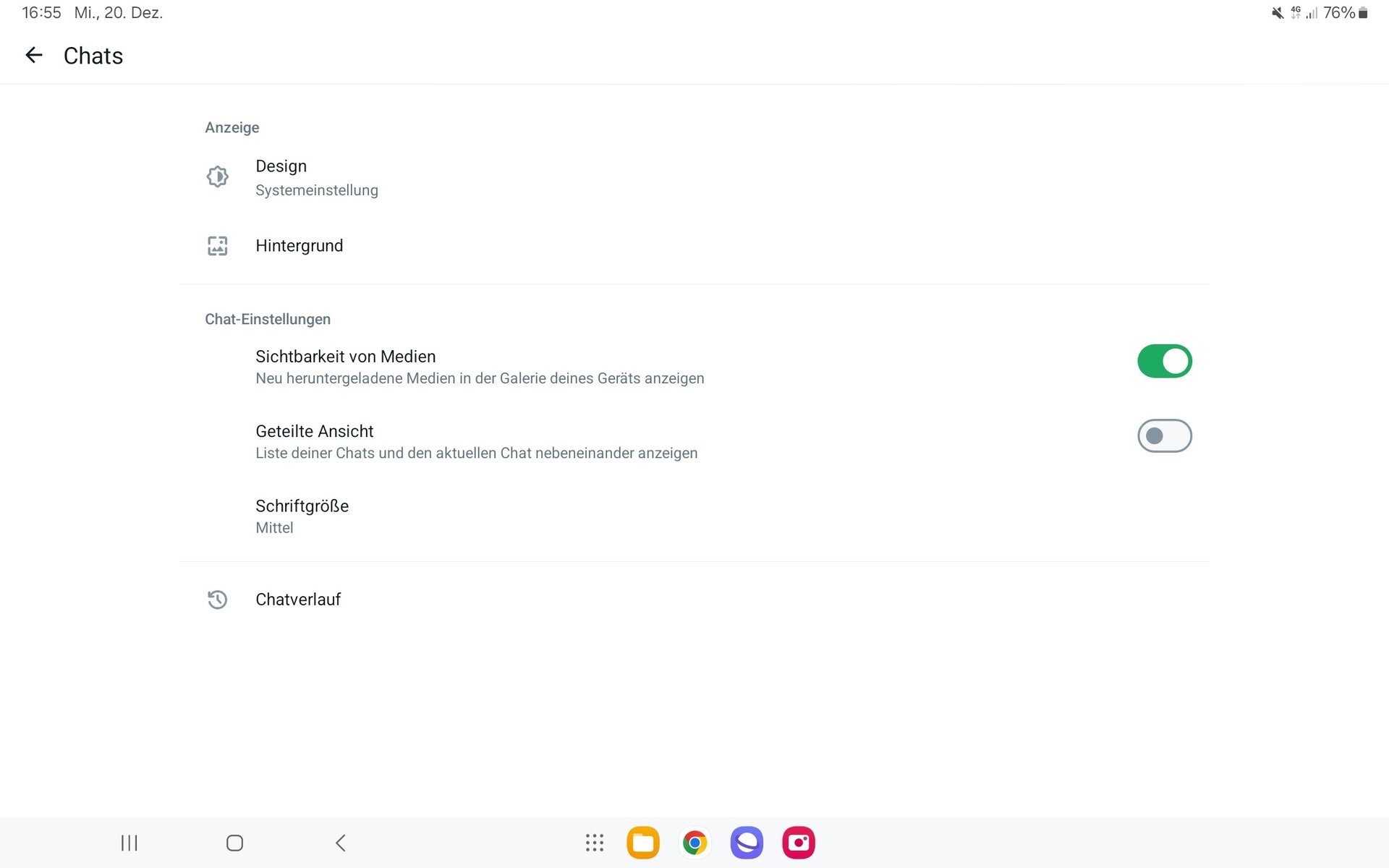Tap the recent apps navigation button
The height and width of the screenshot is (868, 1389).
coord(129,843)
